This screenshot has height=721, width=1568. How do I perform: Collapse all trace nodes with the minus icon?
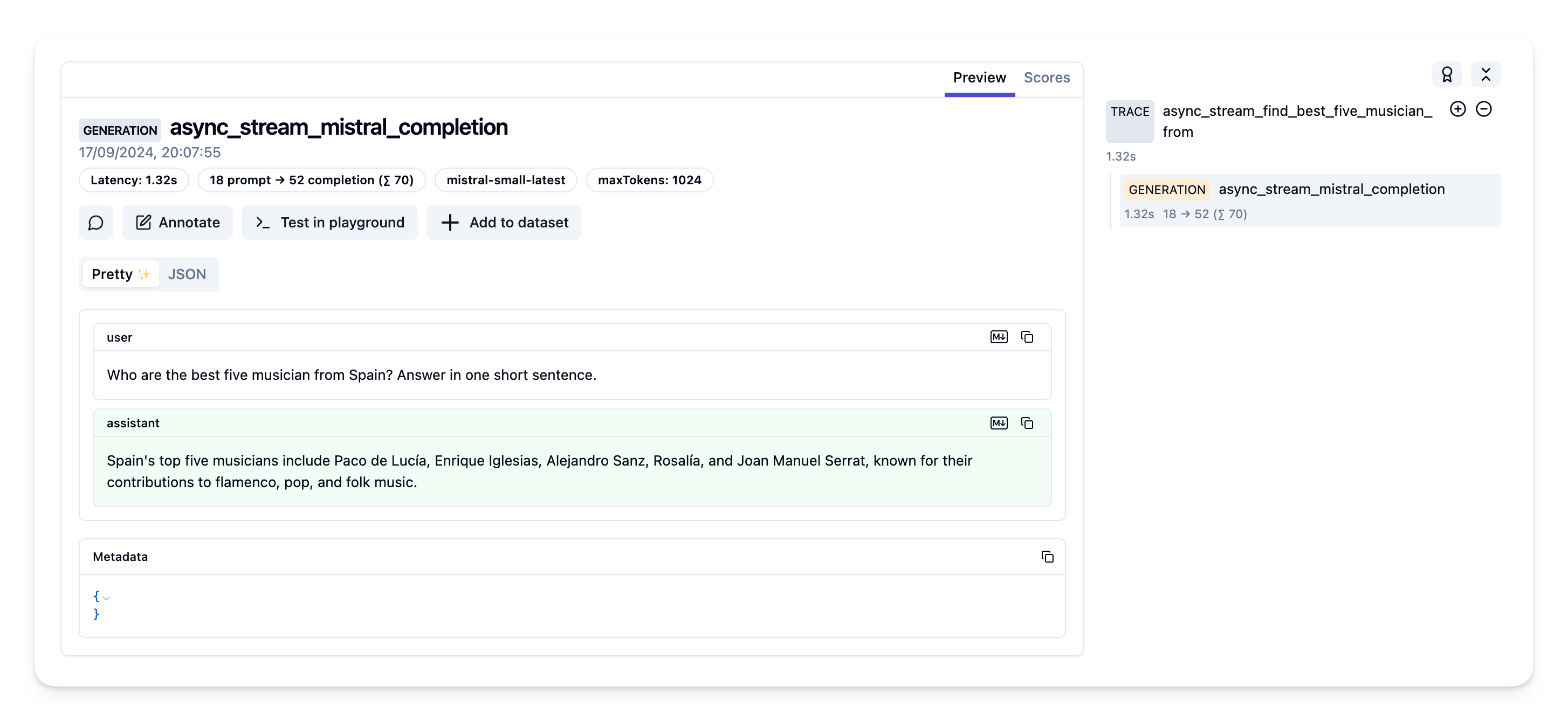click(x=1484, y=109)
